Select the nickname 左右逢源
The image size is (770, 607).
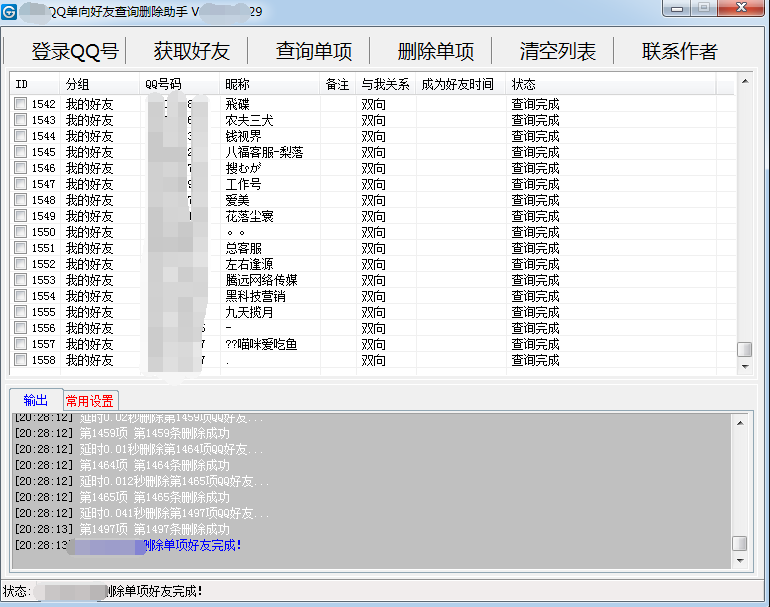click(x=249, y=264)
